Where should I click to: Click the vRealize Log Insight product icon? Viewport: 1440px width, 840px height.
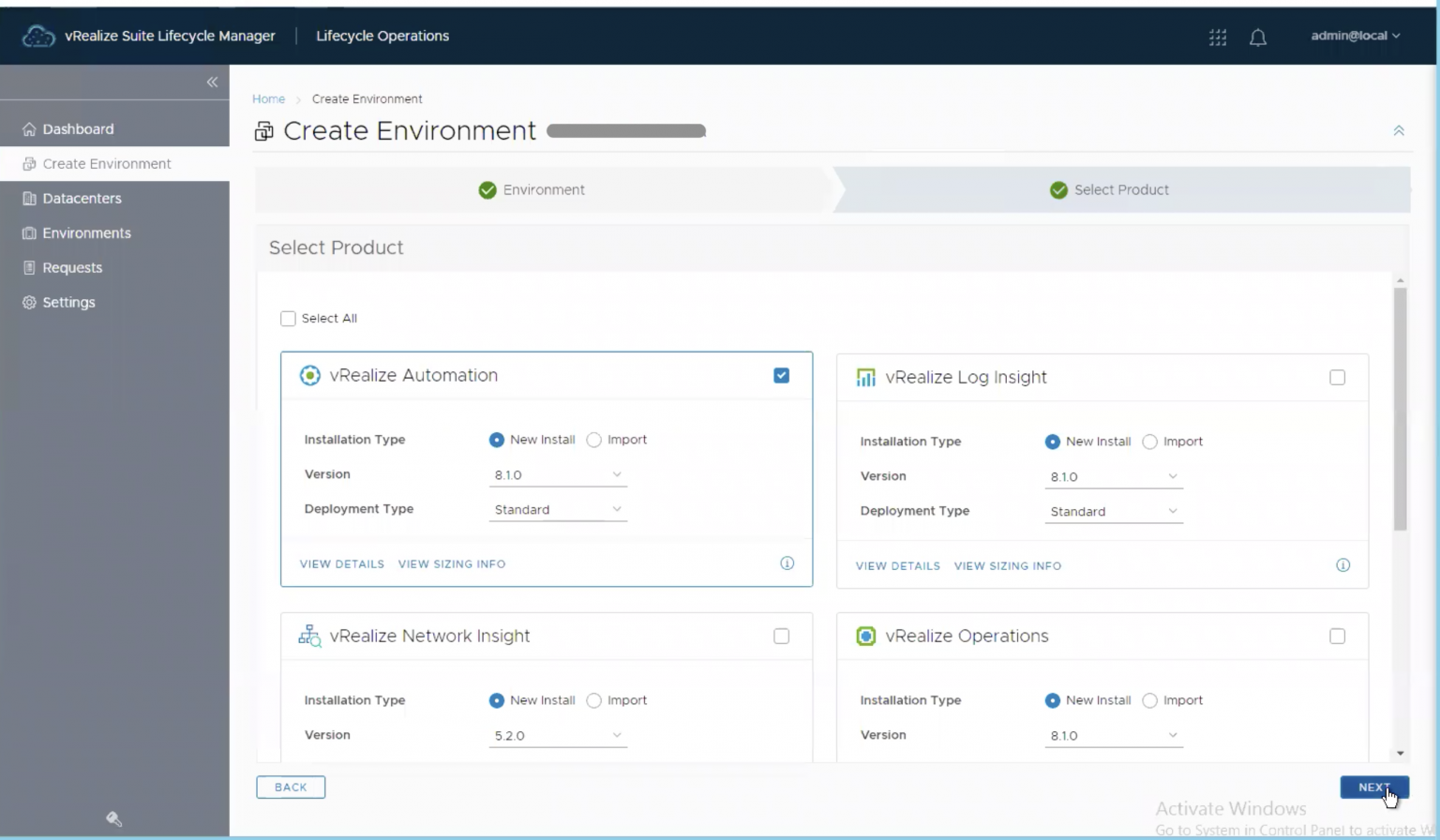click(x=865, y=378)
